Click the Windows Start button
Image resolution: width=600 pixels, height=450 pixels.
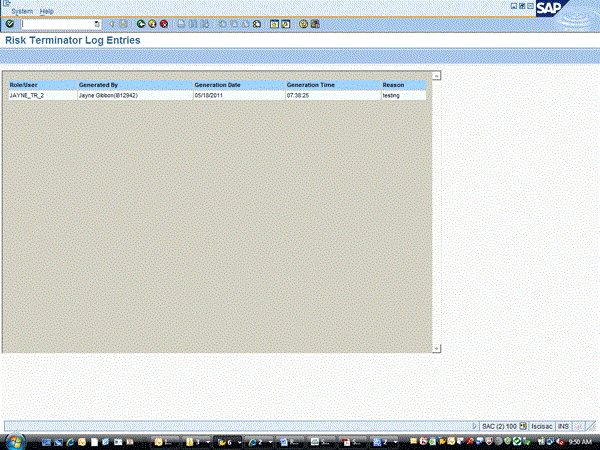(14, 440)
